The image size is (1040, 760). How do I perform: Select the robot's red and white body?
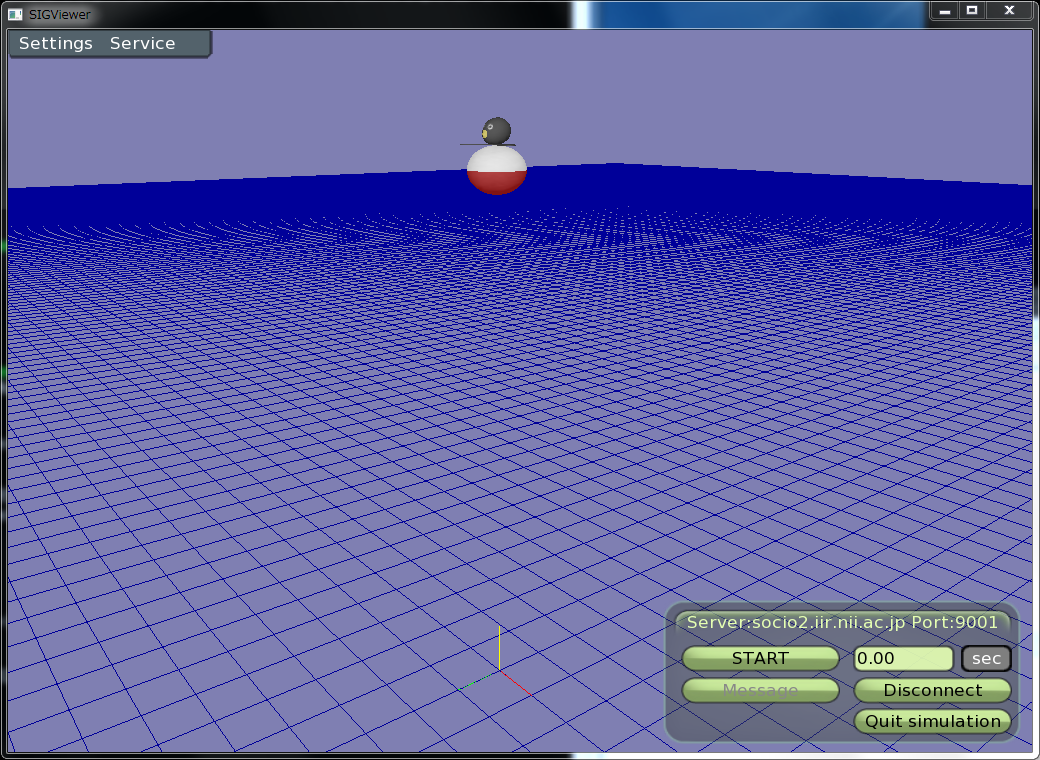point(497,172)
